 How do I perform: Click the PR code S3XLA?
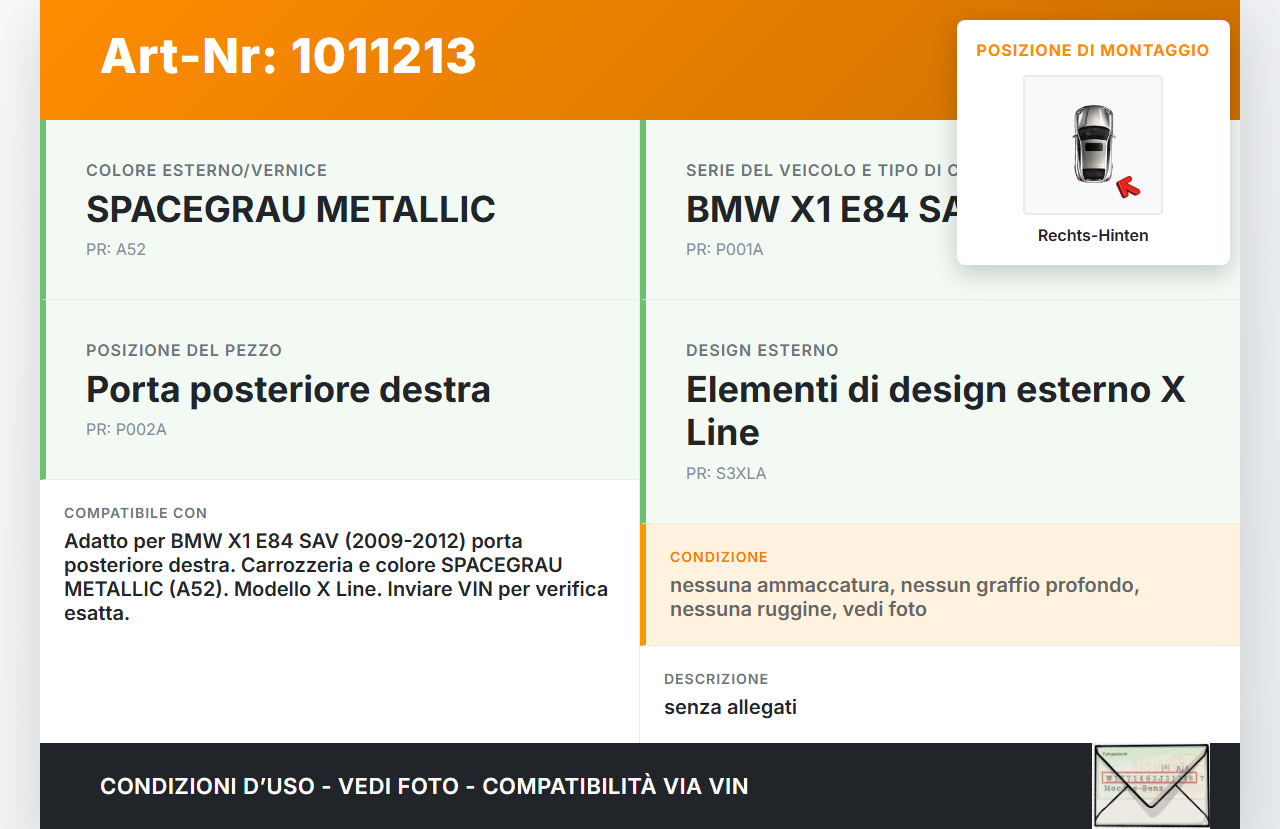click(726, 473)
